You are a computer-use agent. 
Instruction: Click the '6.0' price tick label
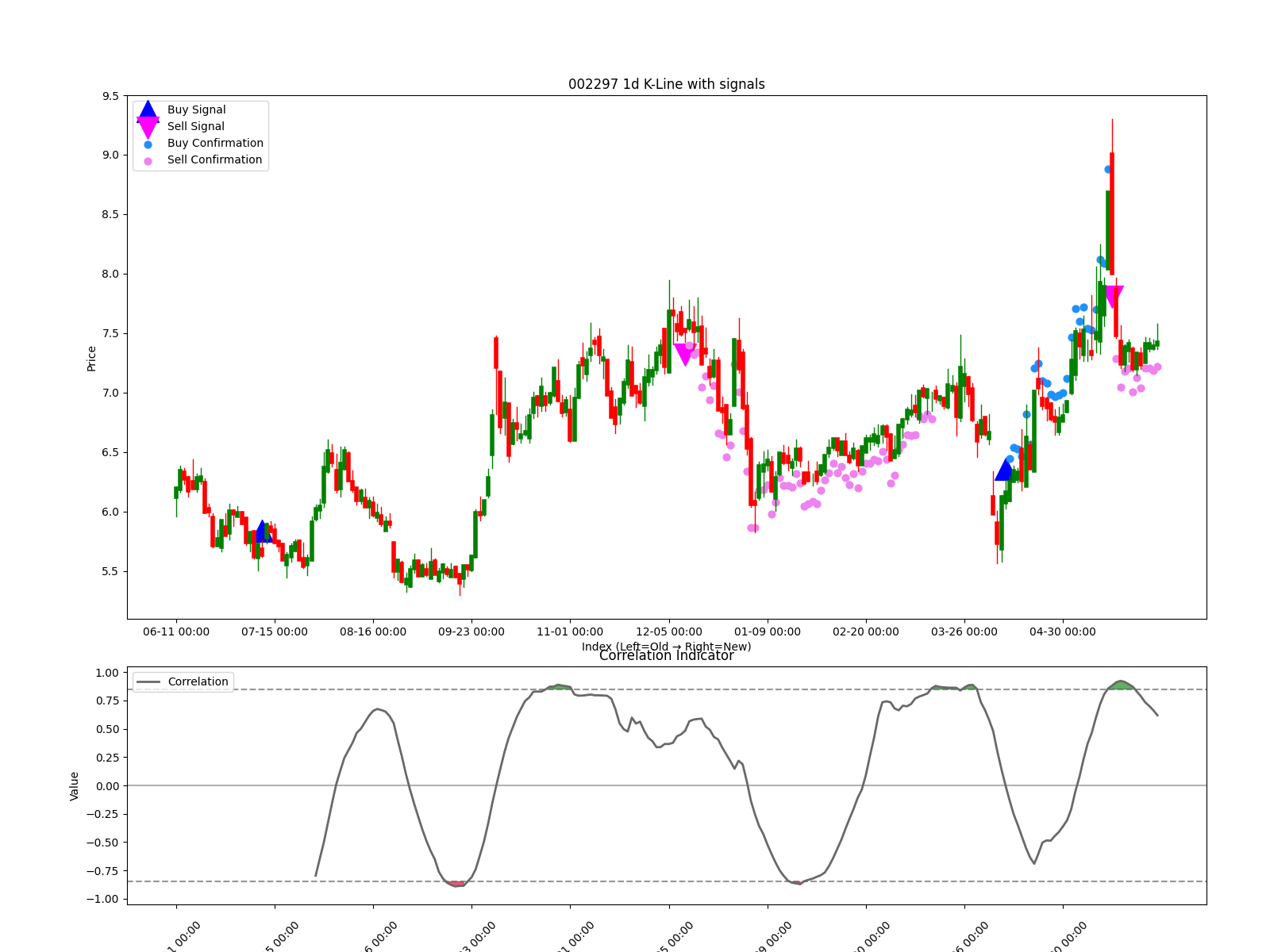pos(110,512)
